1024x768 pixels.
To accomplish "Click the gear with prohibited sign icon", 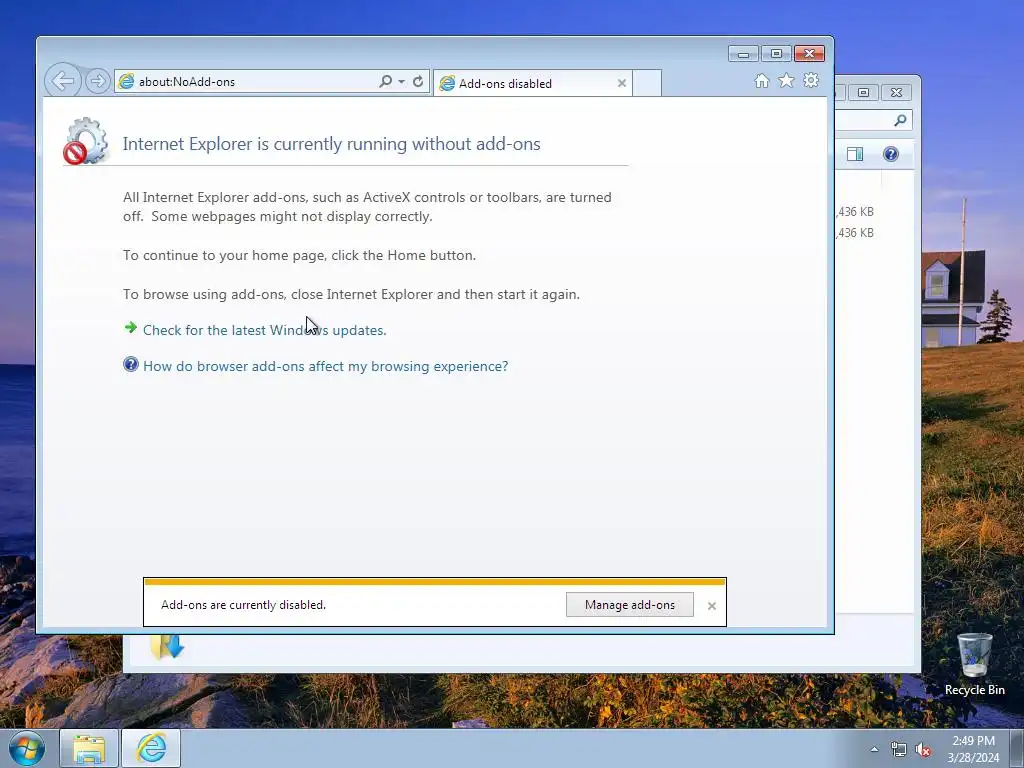I will [85, 141].
